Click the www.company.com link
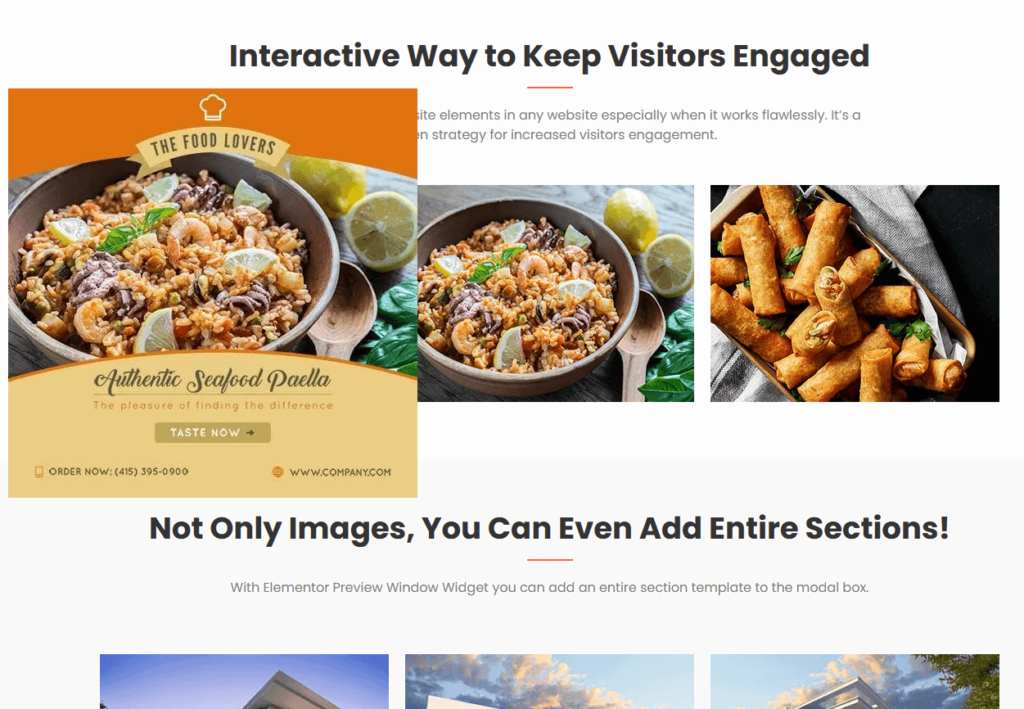The height and width of the screenshot is (709, 1024). coord(340,472)
